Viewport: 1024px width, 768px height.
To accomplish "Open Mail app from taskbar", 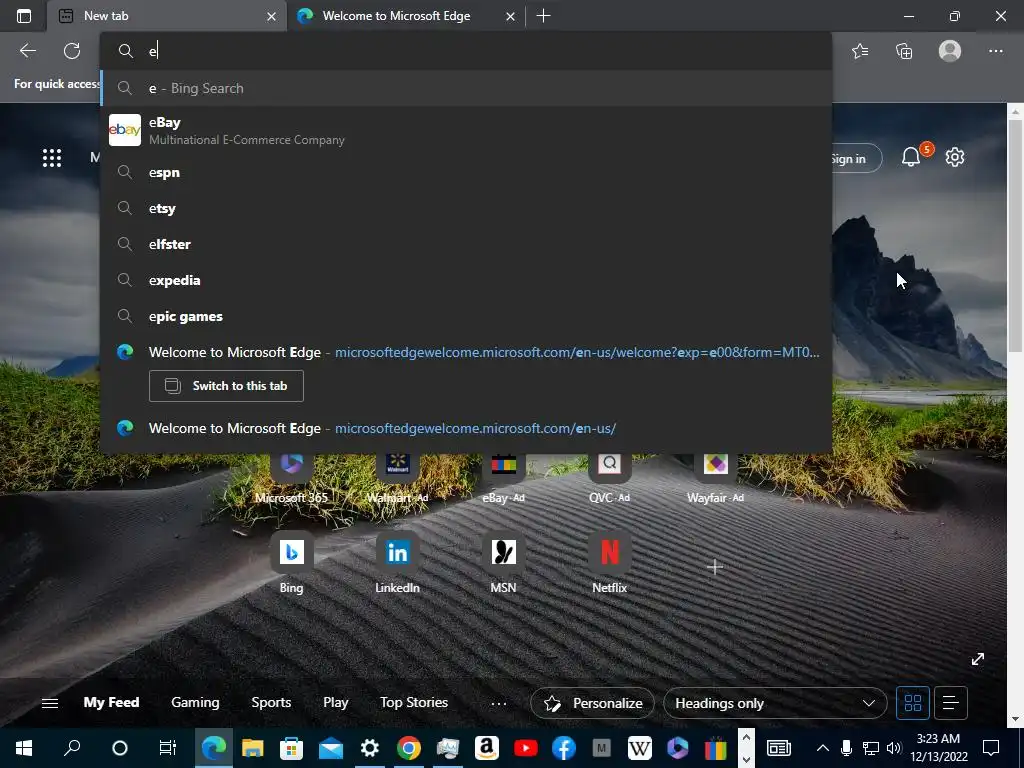I will 331,748.
